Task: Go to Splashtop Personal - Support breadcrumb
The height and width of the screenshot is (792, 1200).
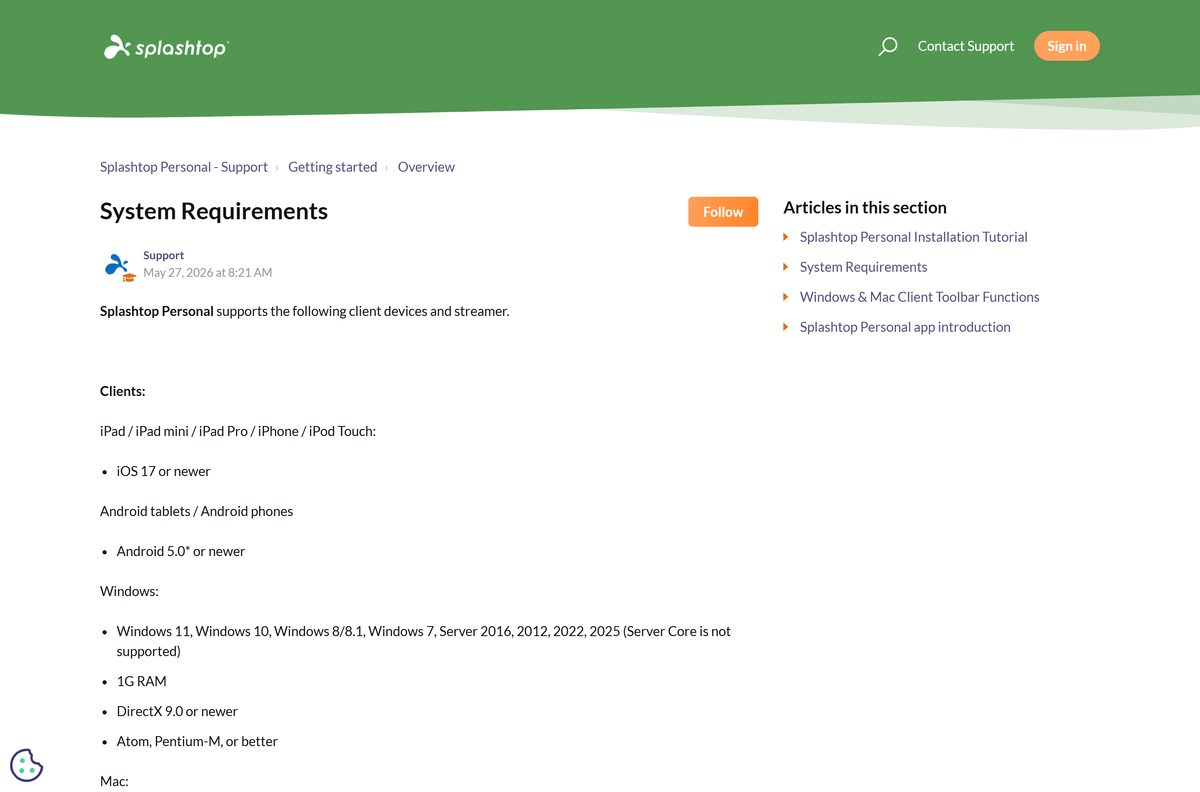Action: coord(184,167)
